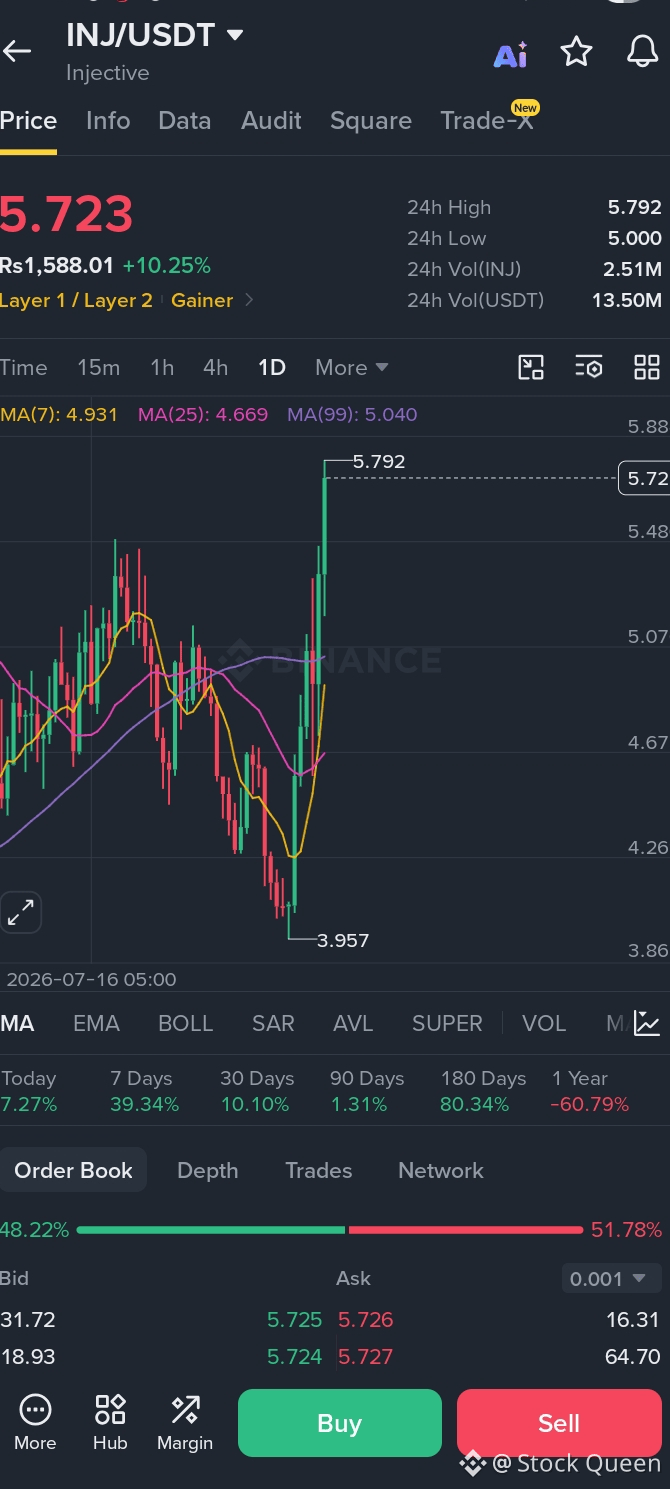The height and width of the screenshot is (1489, 670).
Task: Tap the red Sell button
Action: pyautogui.click(x=559, y=1423)
